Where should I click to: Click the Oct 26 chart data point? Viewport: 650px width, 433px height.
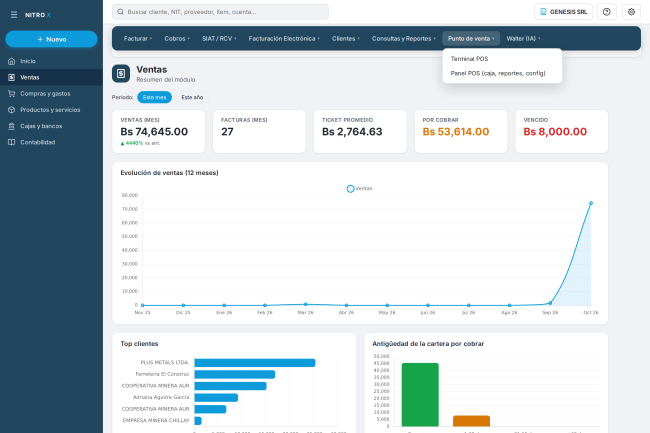591,203
